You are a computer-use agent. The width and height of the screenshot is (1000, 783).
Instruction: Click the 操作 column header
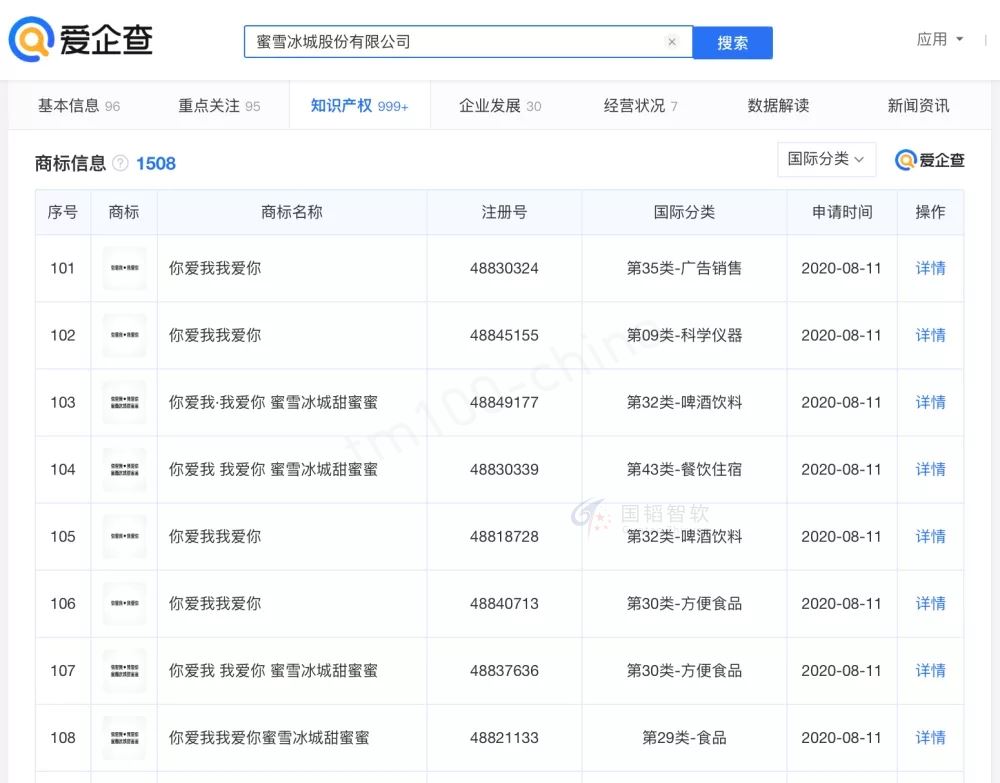click(x=930, y=212)
